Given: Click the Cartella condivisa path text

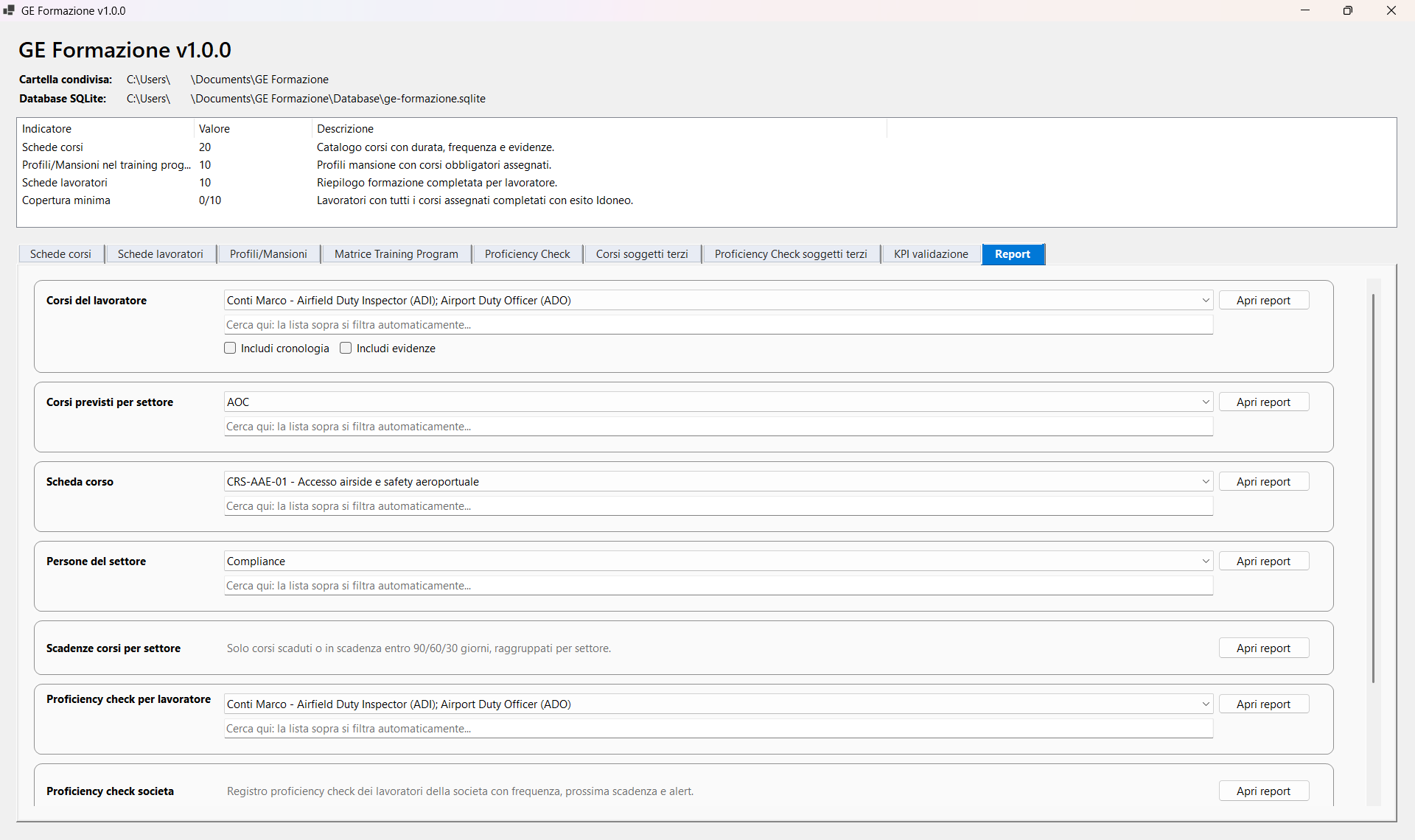Looking at the screenshot, I should click(x=228, y=80).
